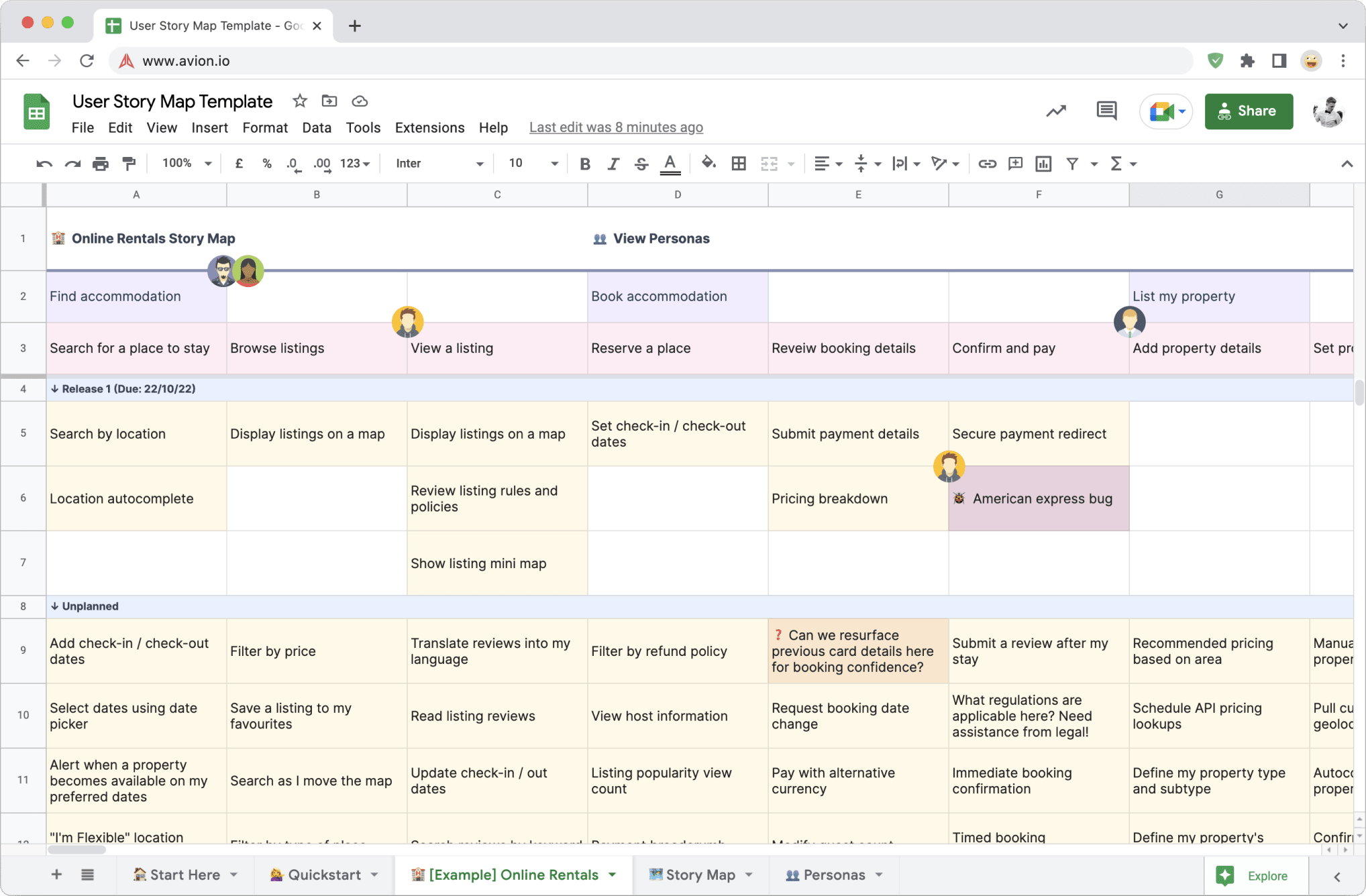Select the Extensions menu item
This screenshot has width=1366, height=896.
(x=429, y=127)
